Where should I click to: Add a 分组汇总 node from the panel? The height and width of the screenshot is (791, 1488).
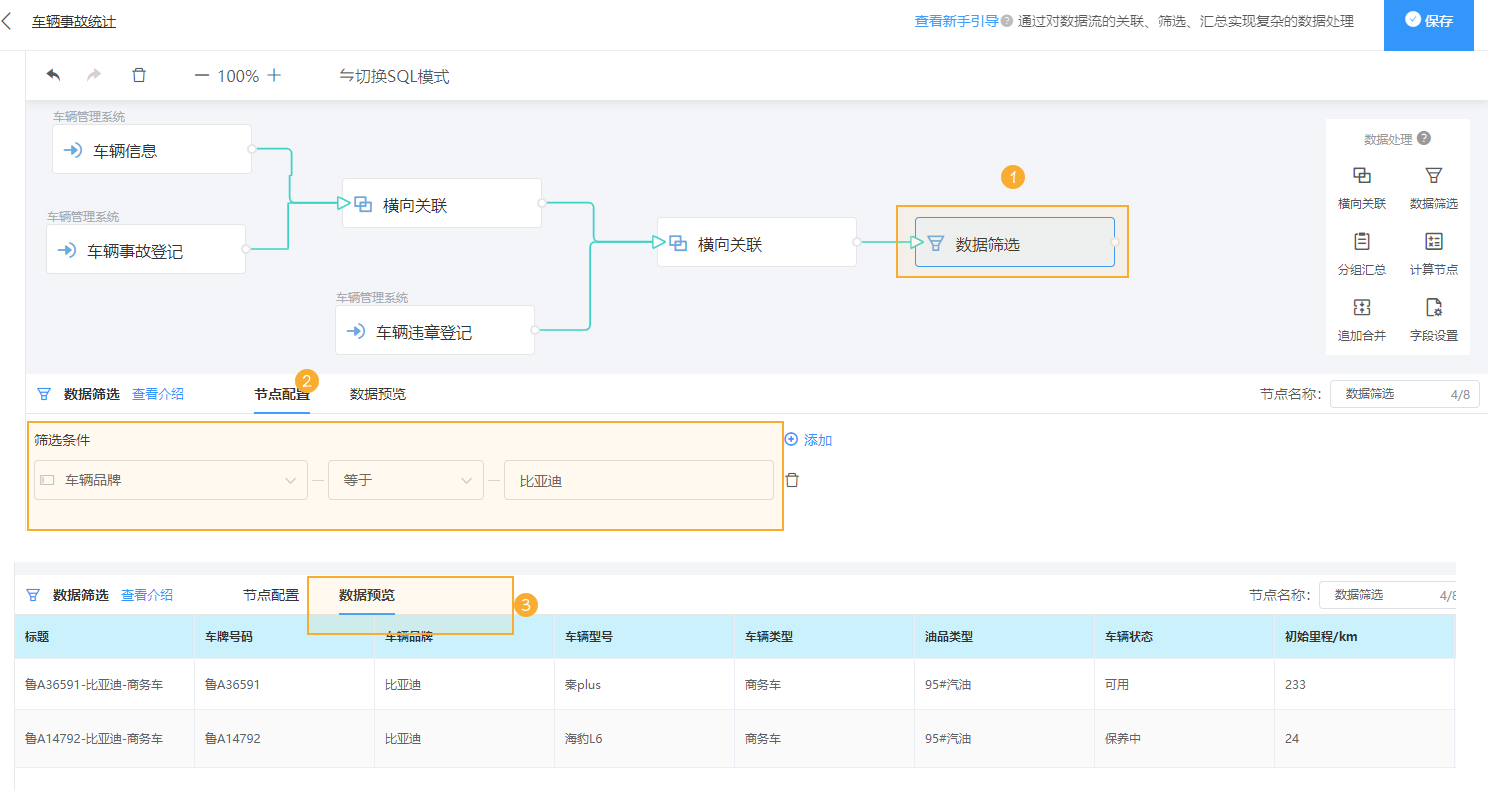1361,254
